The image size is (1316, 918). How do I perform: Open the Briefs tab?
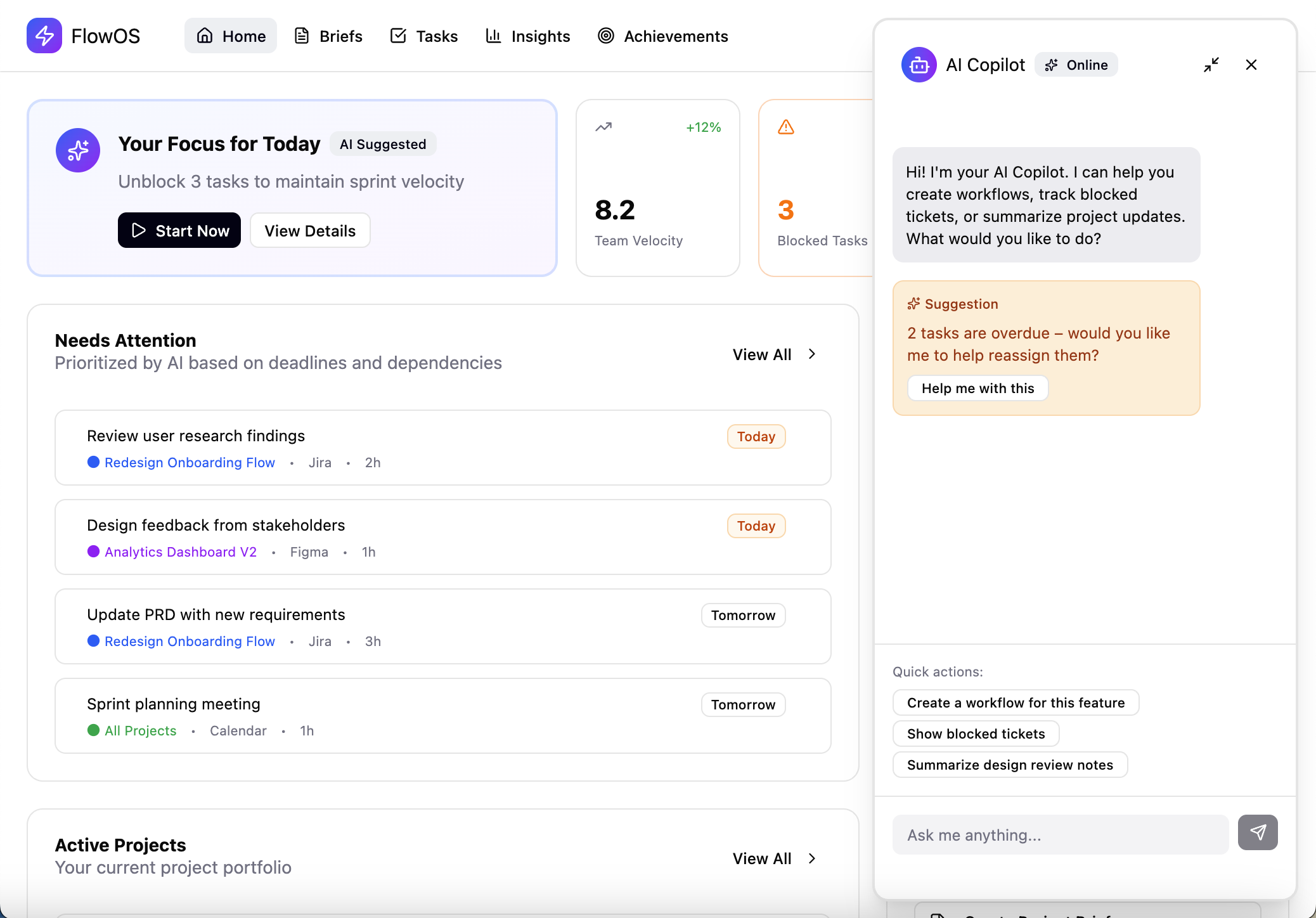pos(328,36)
